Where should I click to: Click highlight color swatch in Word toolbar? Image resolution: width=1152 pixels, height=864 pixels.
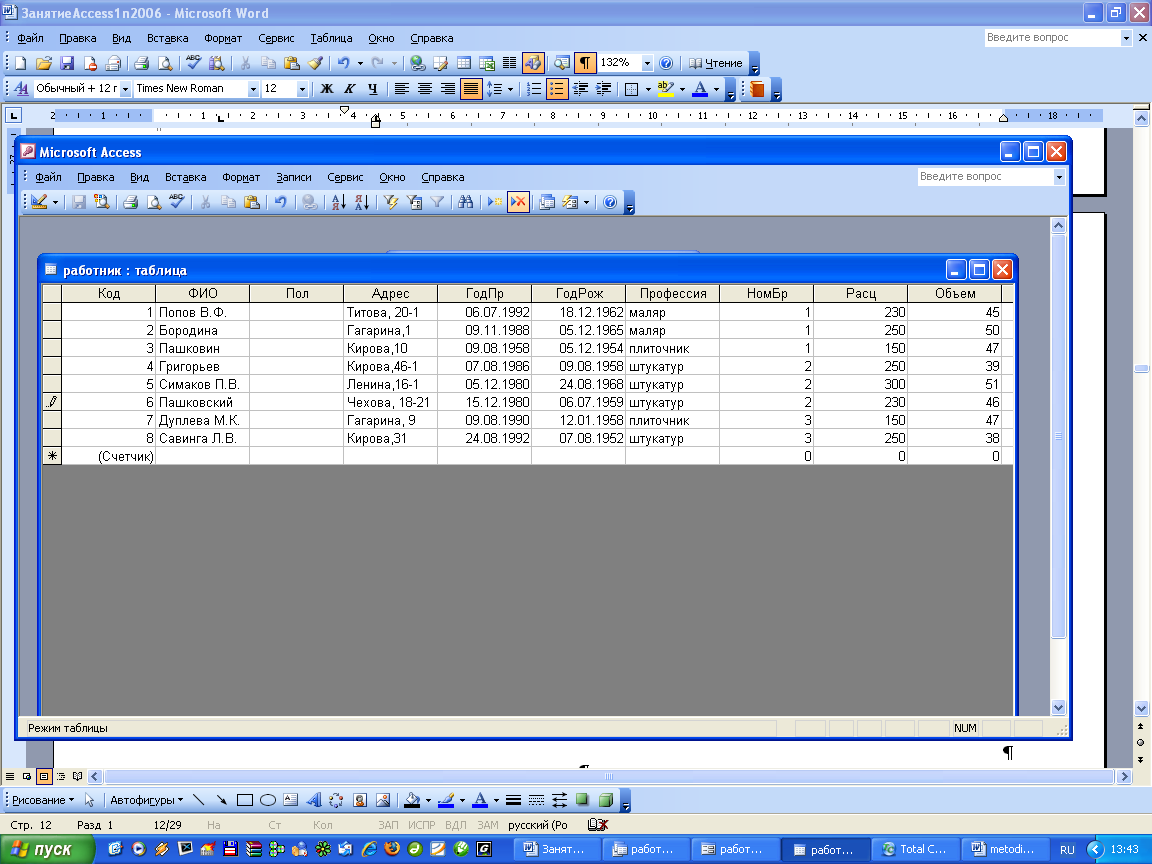pos(666,89)
